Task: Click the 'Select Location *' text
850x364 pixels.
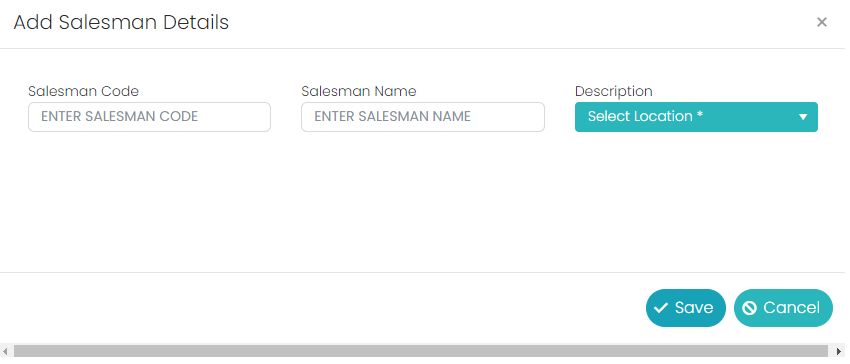Action: click(x=645, y=116)
